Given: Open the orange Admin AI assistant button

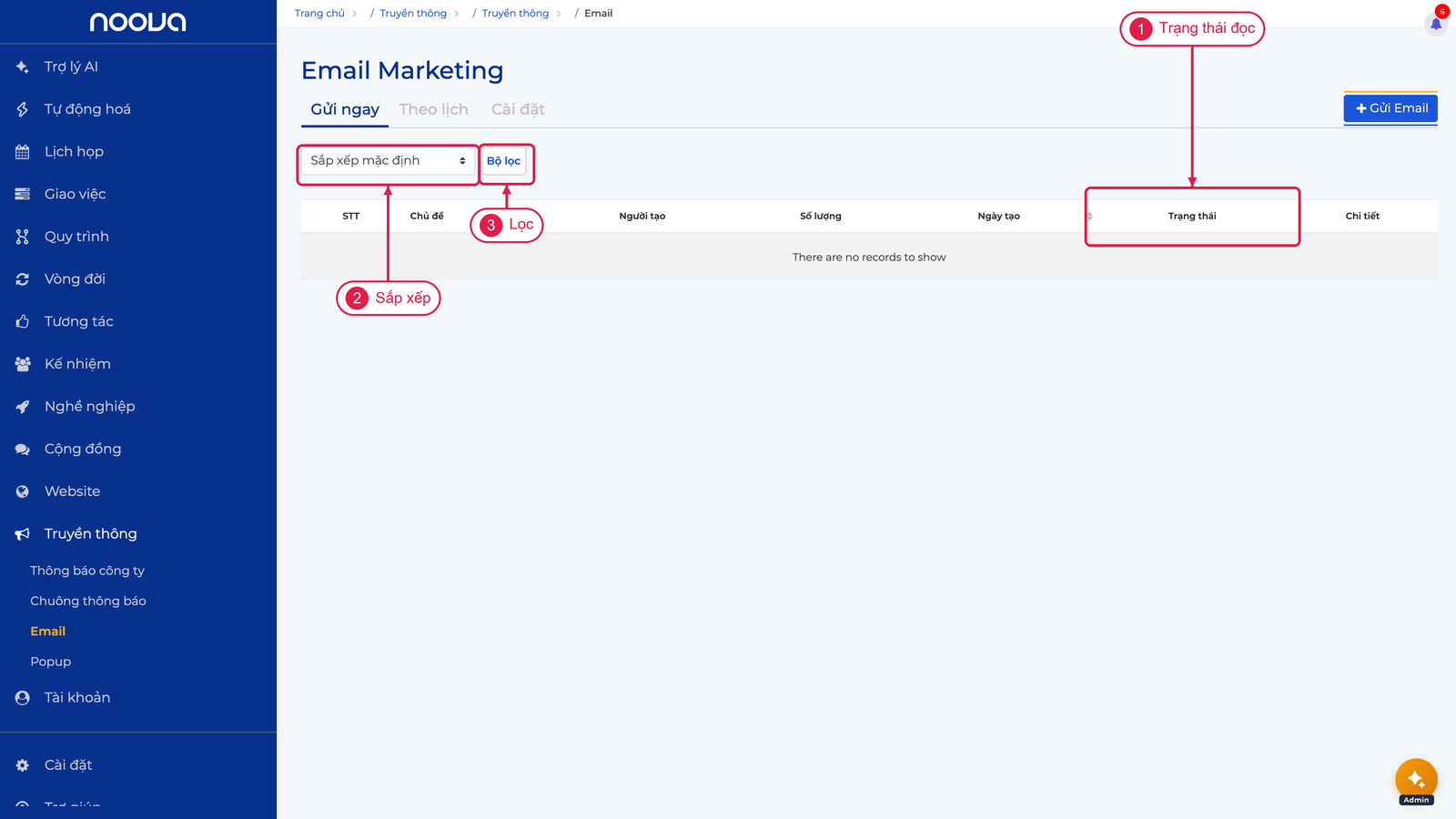Looking at the screenshot, I should pos(1416,780).
